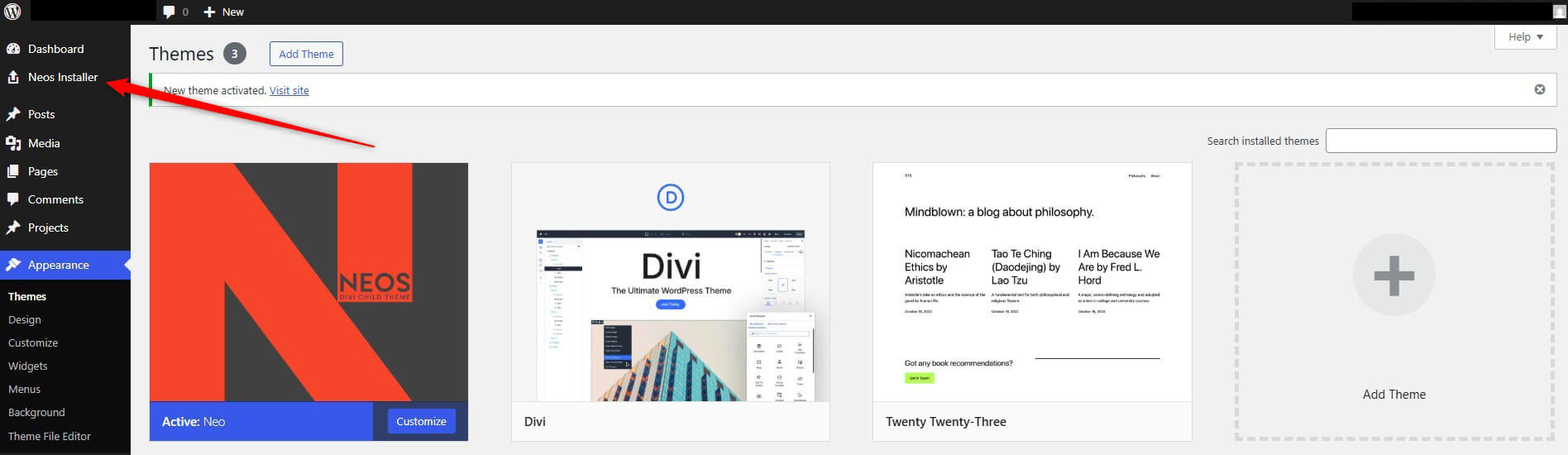Open the Customize submenu item

[x=33, y=342]
